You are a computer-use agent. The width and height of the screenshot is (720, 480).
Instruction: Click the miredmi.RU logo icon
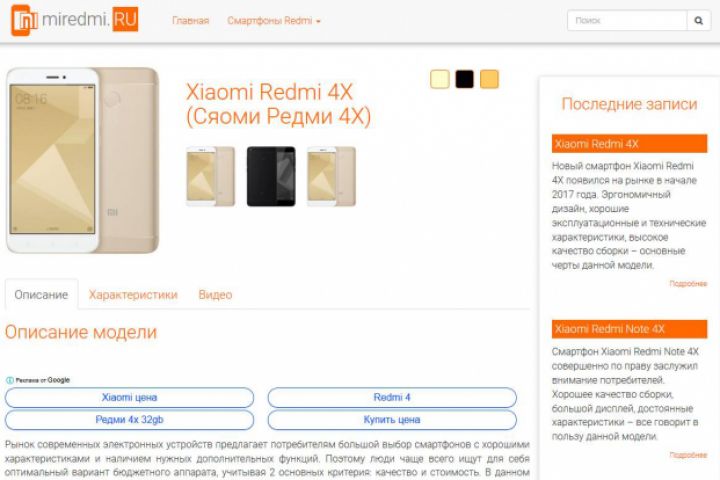coord(24,20)
